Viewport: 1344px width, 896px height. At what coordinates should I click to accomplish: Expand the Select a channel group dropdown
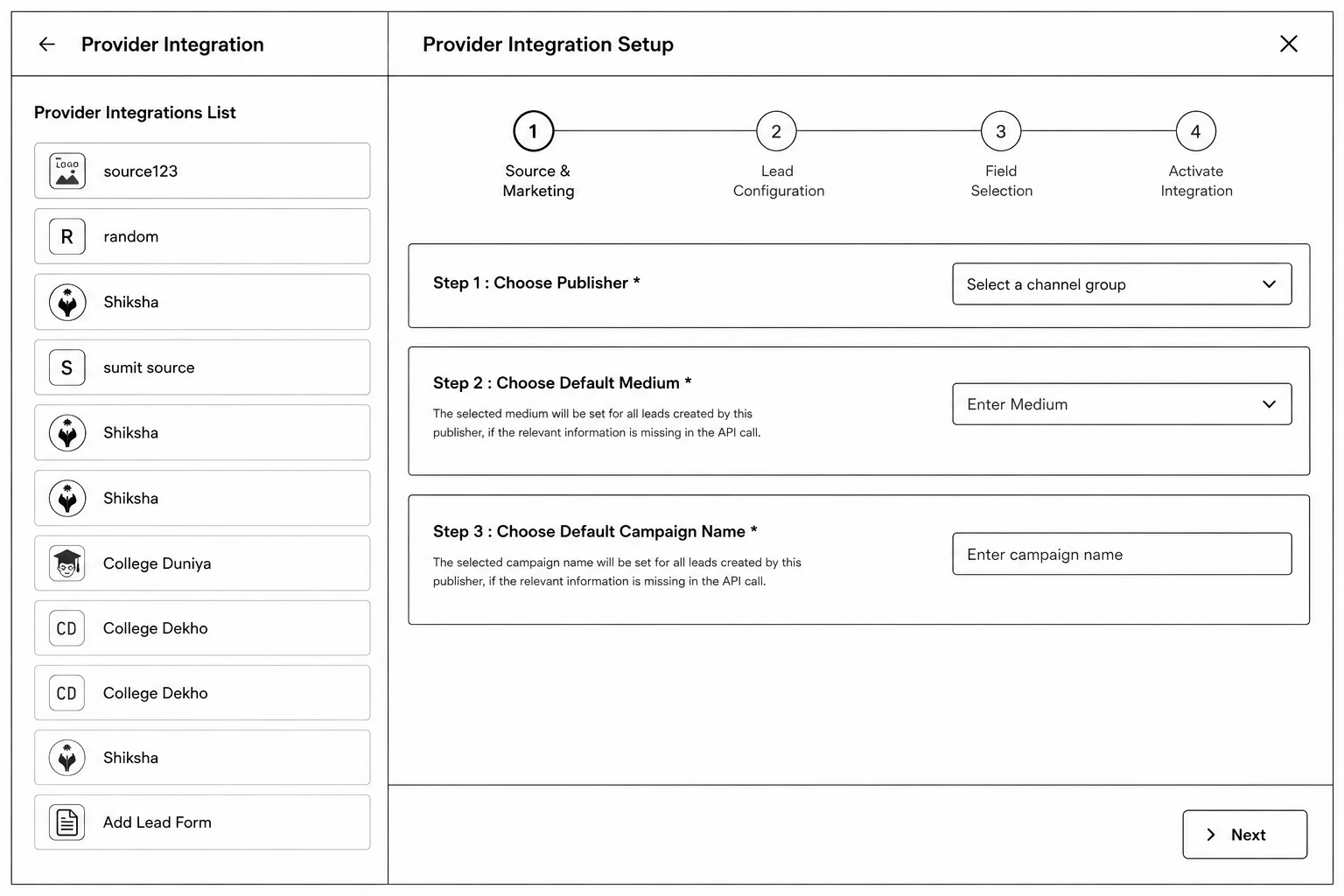pyautogui.click(x=1122, y=284)
